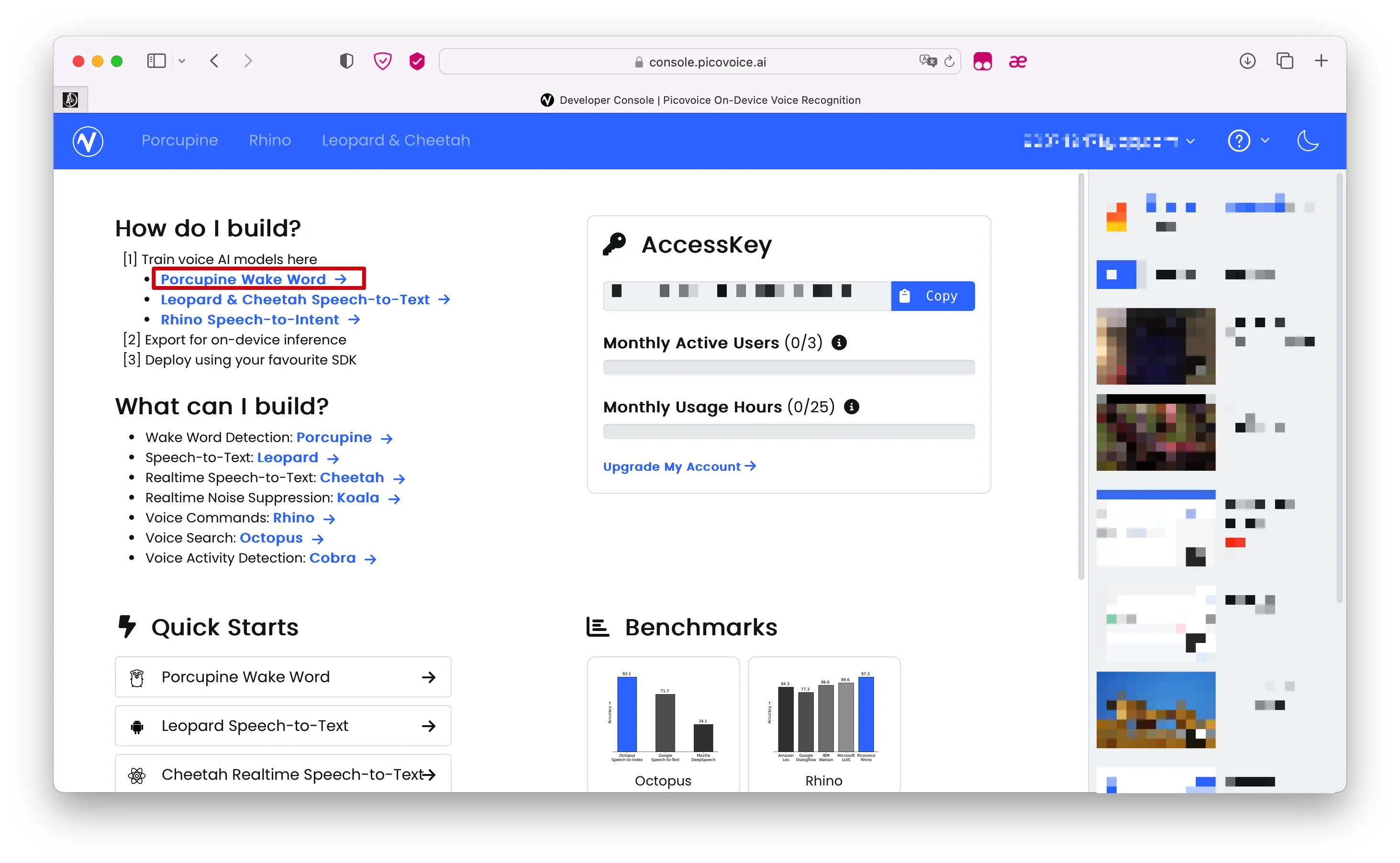The width and height of the screenshot is (1400, 863).
Task: Toggle dark mode with the moon icon
Action: point(1308,141)
